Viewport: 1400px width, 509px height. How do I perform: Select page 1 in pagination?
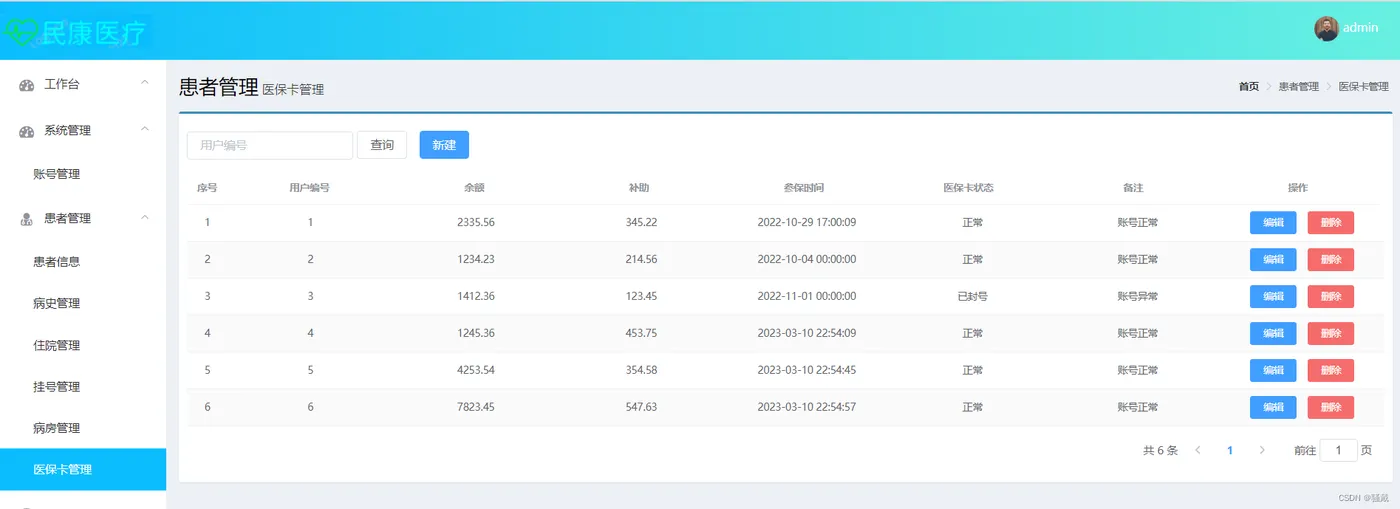pos(1230,450)
